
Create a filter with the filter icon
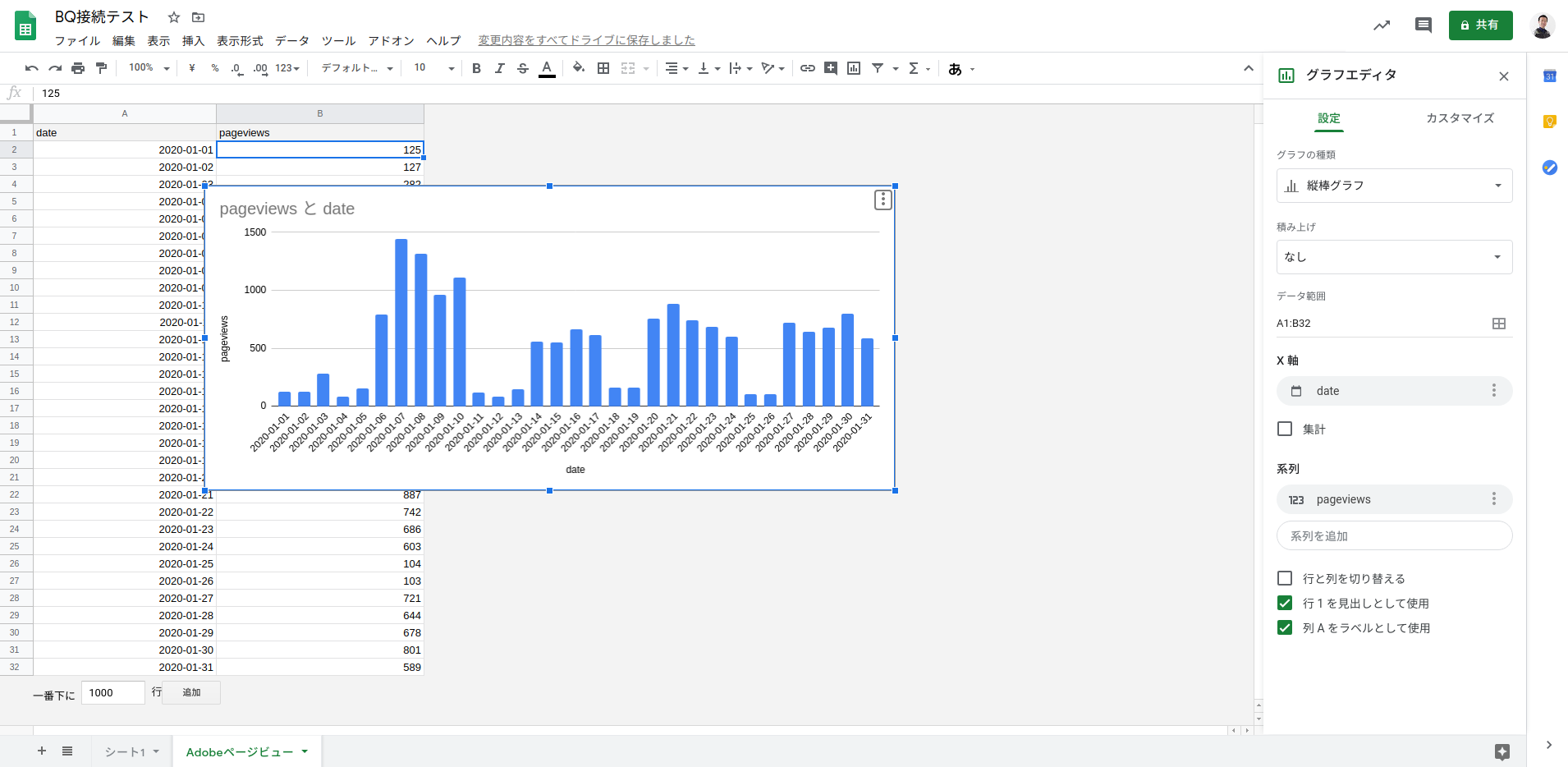pyautogui.click(x=878, y=68)
